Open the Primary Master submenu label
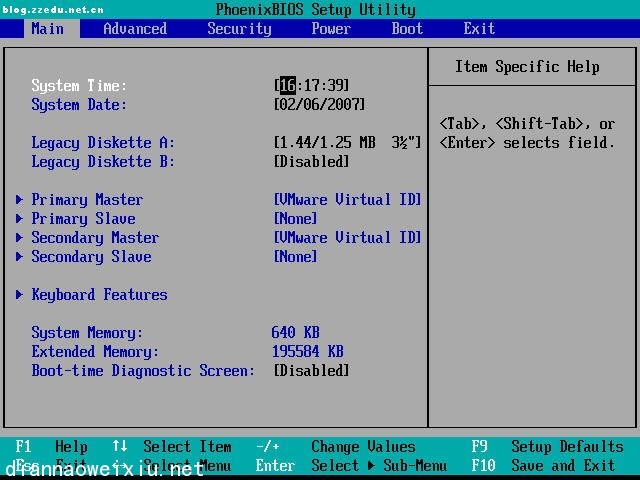Image resolution: width=640 pixels, height=480 pixels. (87, 200)
